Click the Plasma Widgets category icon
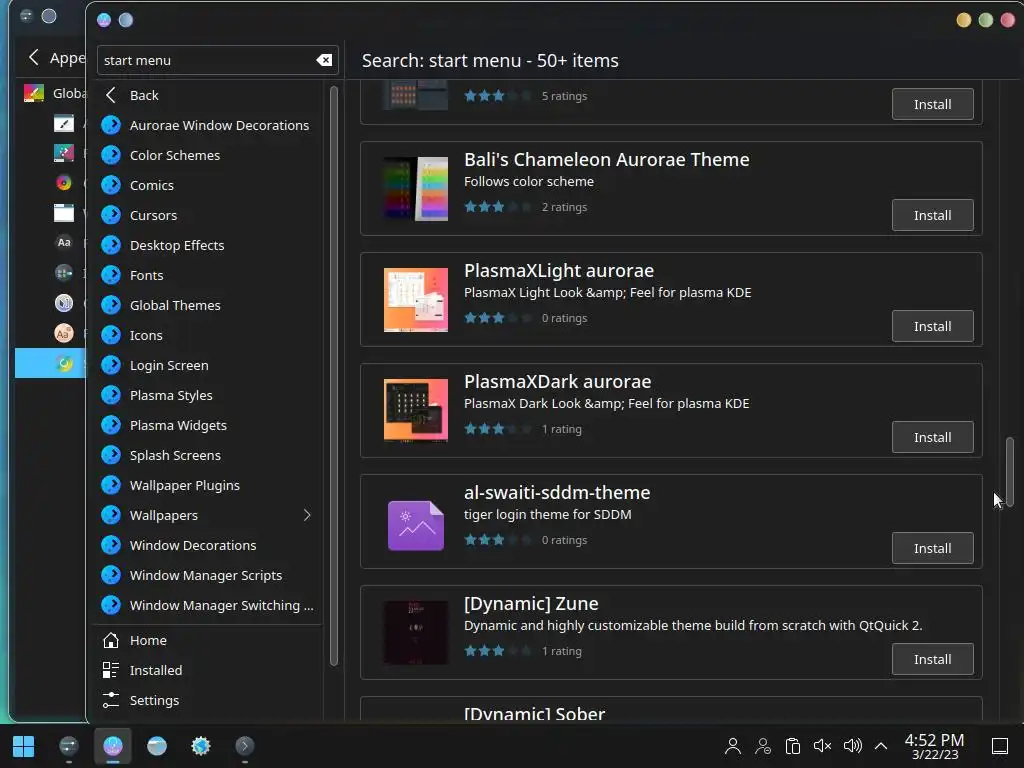 (111, 426)
